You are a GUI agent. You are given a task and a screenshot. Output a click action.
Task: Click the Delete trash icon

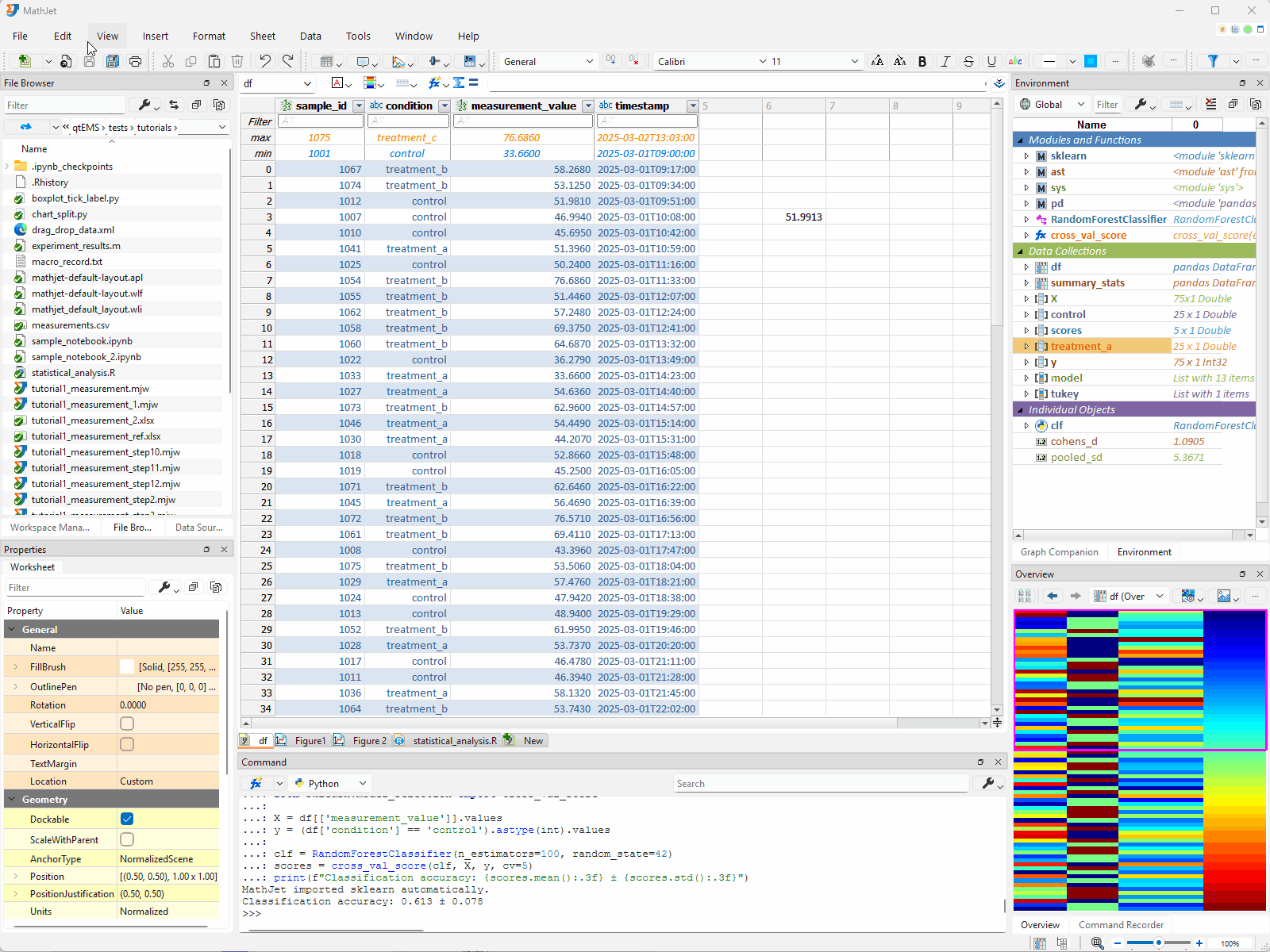click(x=237, y=61)
